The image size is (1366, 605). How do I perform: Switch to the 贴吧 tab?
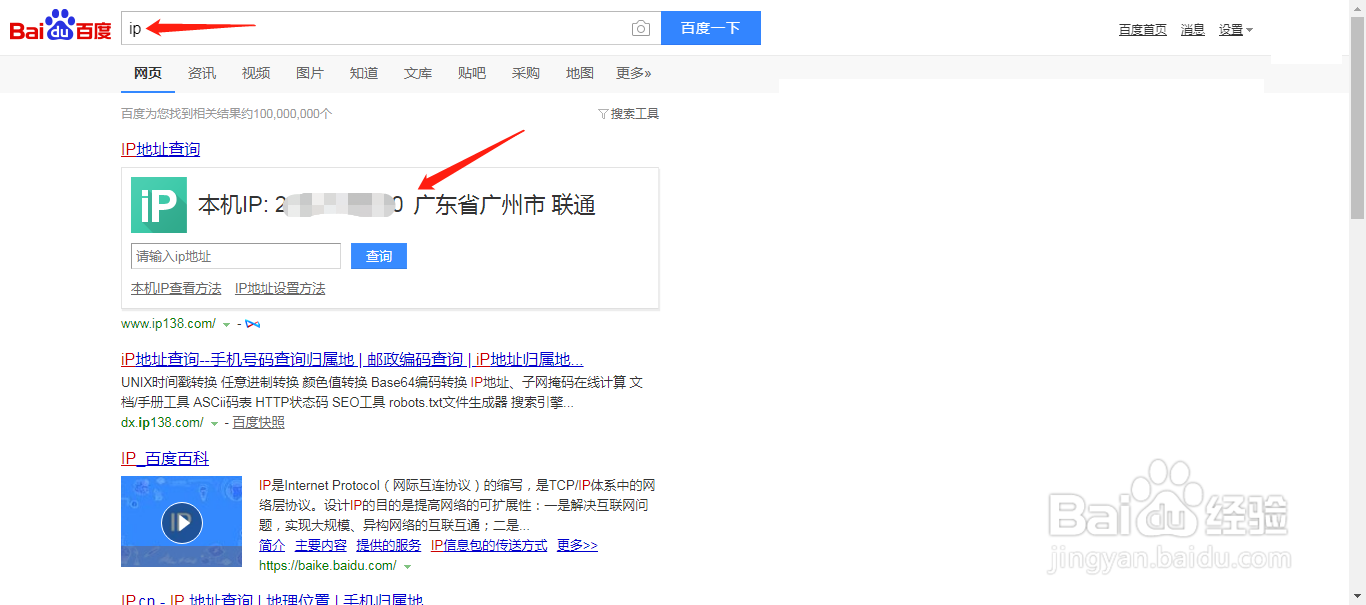(x=472, y=73)
